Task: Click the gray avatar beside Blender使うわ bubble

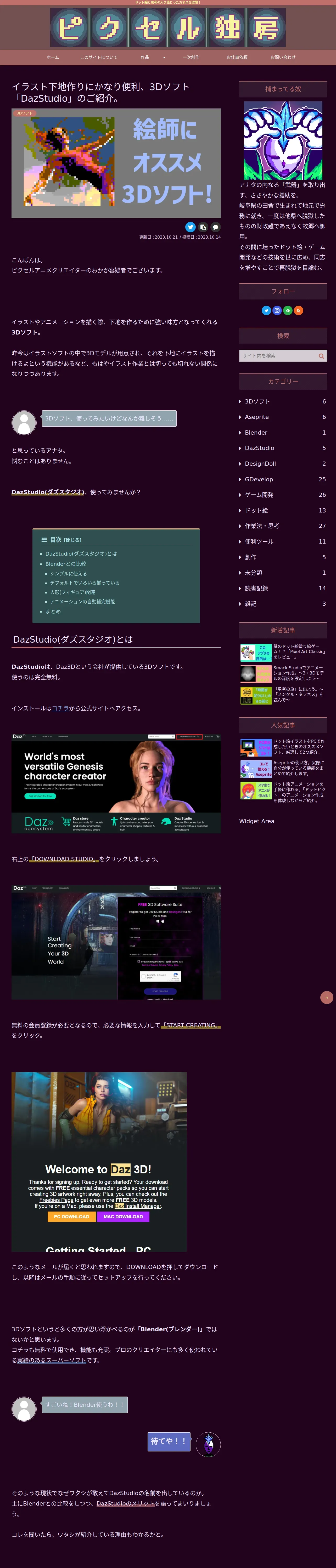Action: (24, 1409)
